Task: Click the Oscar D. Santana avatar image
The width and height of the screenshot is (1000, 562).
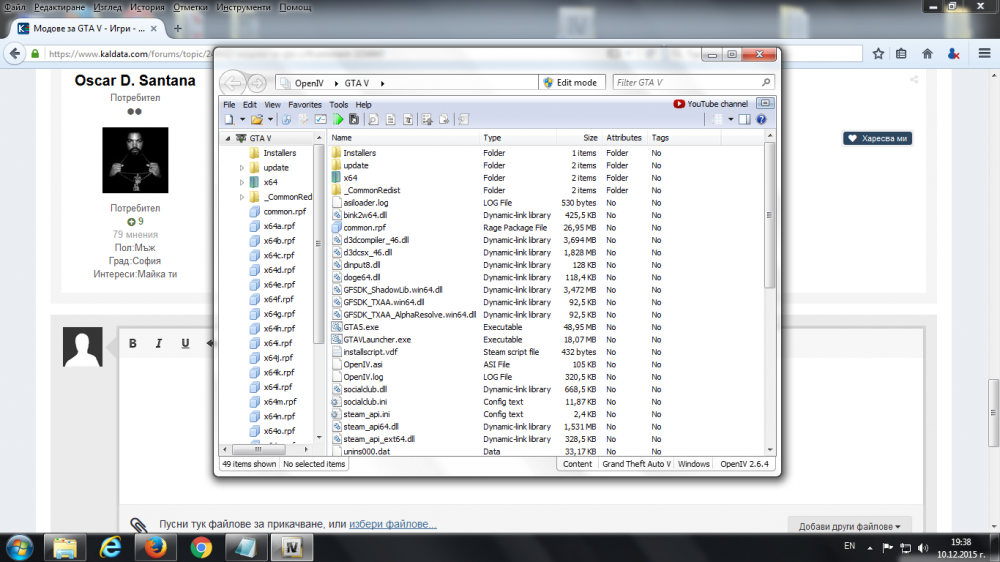Action: pos(135,160)
